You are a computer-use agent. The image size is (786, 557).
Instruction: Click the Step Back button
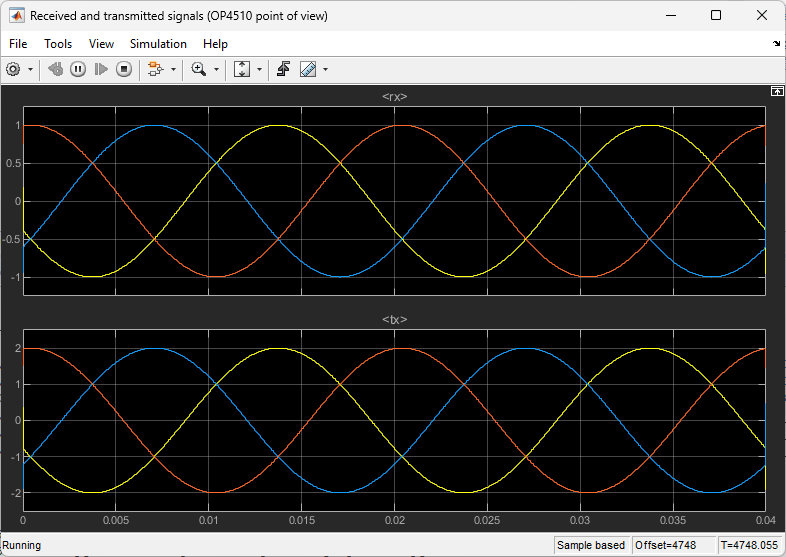(55, 69)
